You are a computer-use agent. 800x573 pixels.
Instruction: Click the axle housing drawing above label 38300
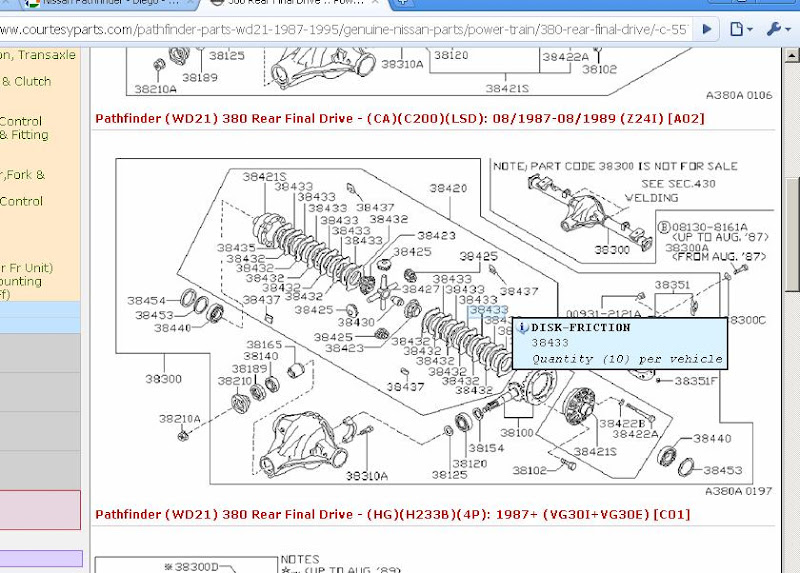click(x=591, y=211)
